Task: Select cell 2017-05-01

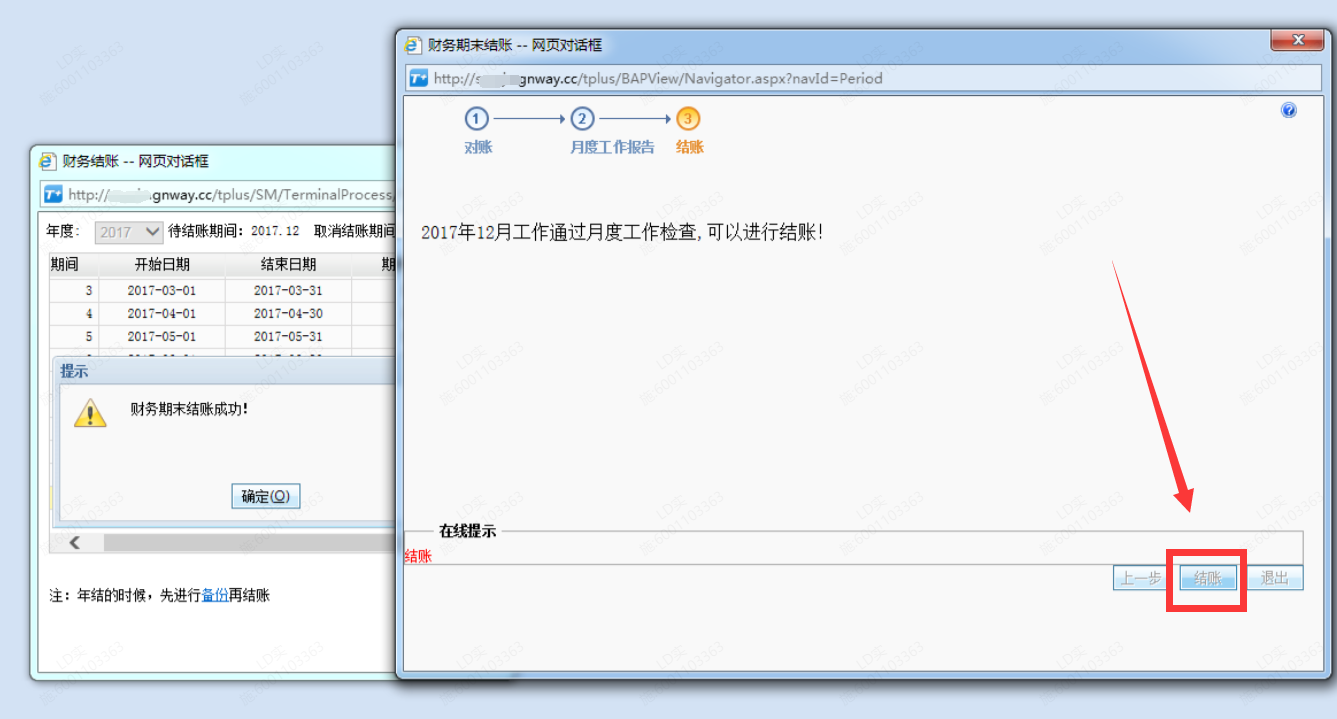Action: click(162, 336)
